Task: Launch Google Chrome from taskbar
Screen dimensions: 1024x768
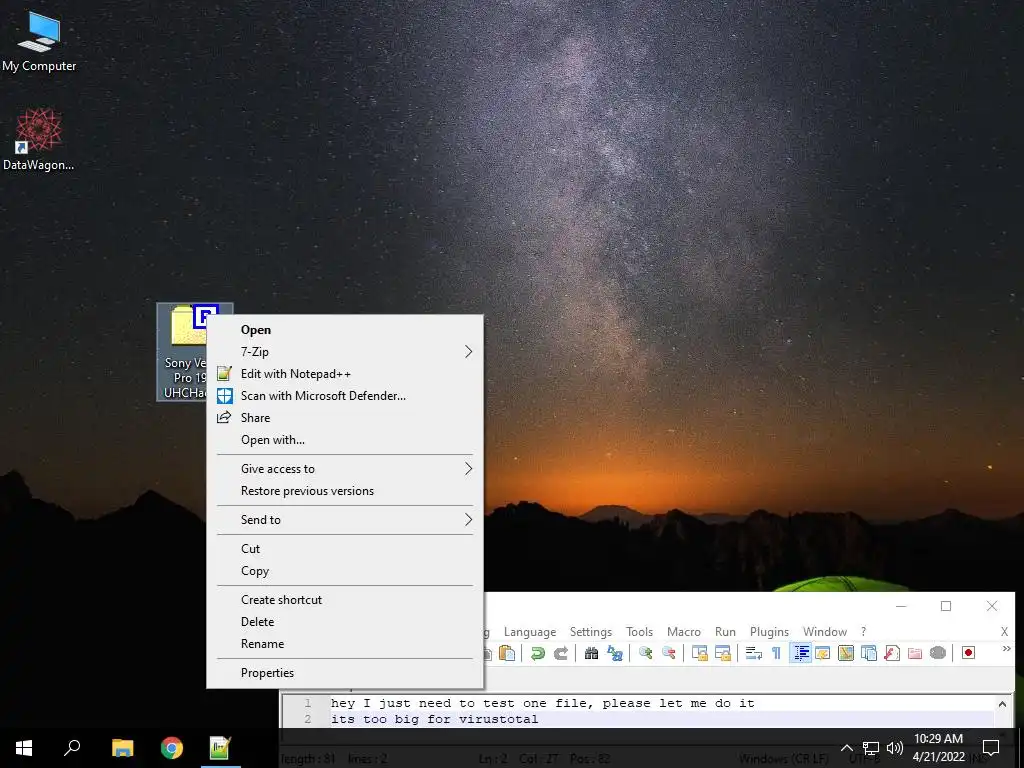Action: pyautogui.click(x=172, y=748)
